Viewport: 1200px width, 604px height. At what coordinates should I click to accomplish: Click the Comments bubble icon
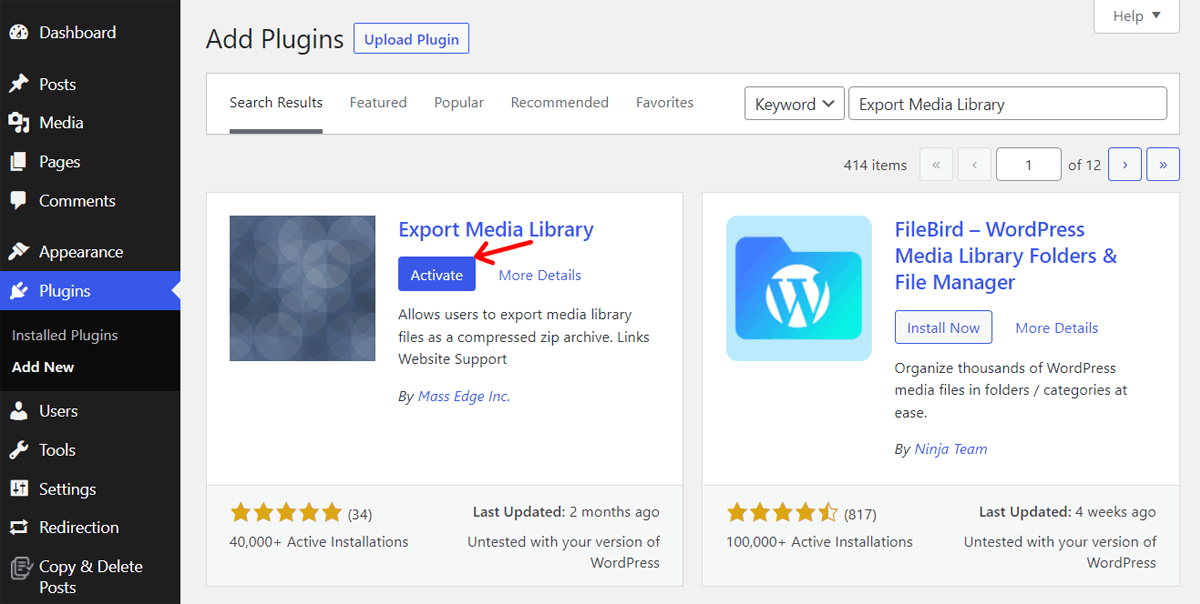(x=19, y=201)
